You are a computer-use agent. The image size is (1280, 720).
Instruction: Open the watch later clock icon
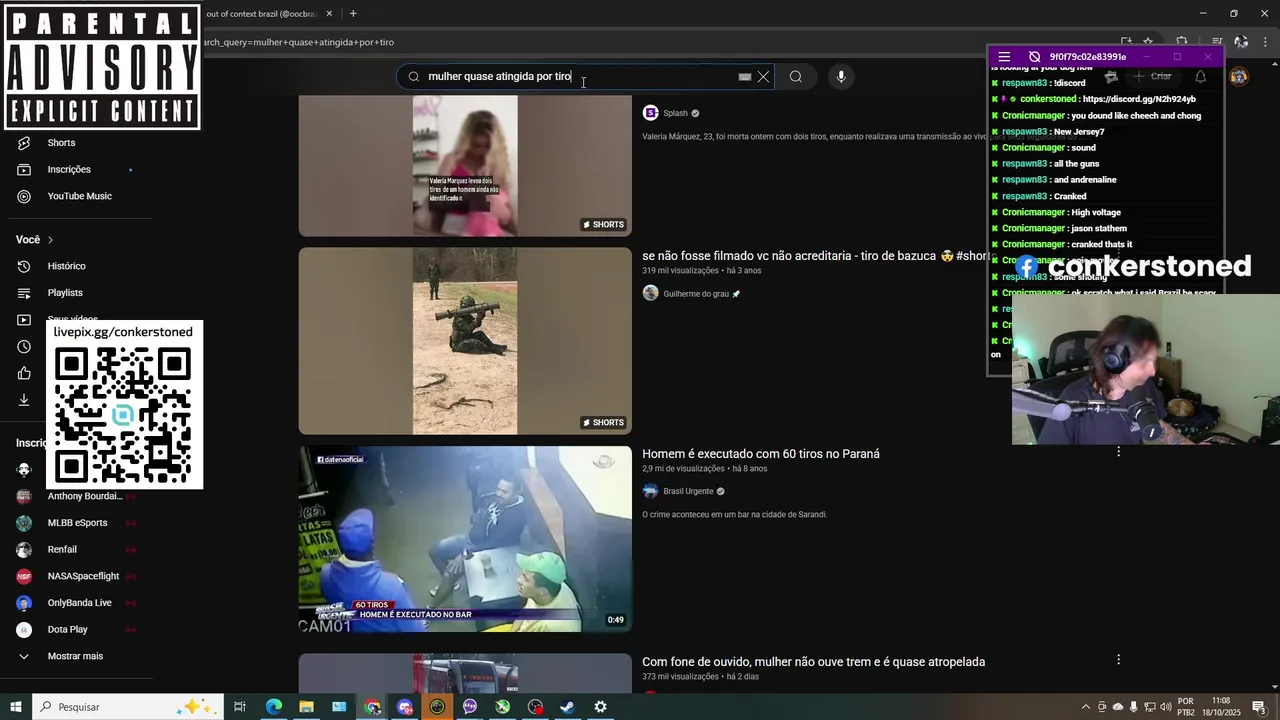tap(24, 347)
